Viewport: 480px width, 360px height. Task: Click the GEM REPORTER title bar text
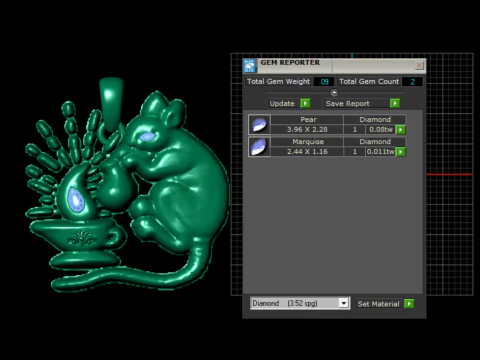(x=290, y=62)
